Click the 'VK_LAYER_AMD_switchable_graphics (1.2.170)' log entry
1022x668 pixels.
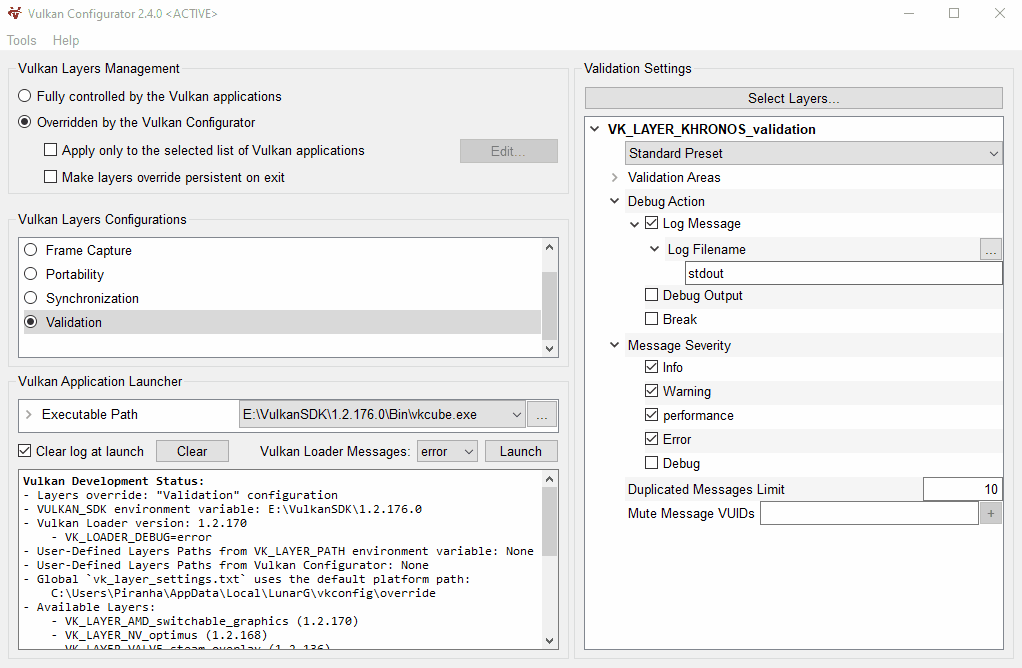click(x=212, y=621)
